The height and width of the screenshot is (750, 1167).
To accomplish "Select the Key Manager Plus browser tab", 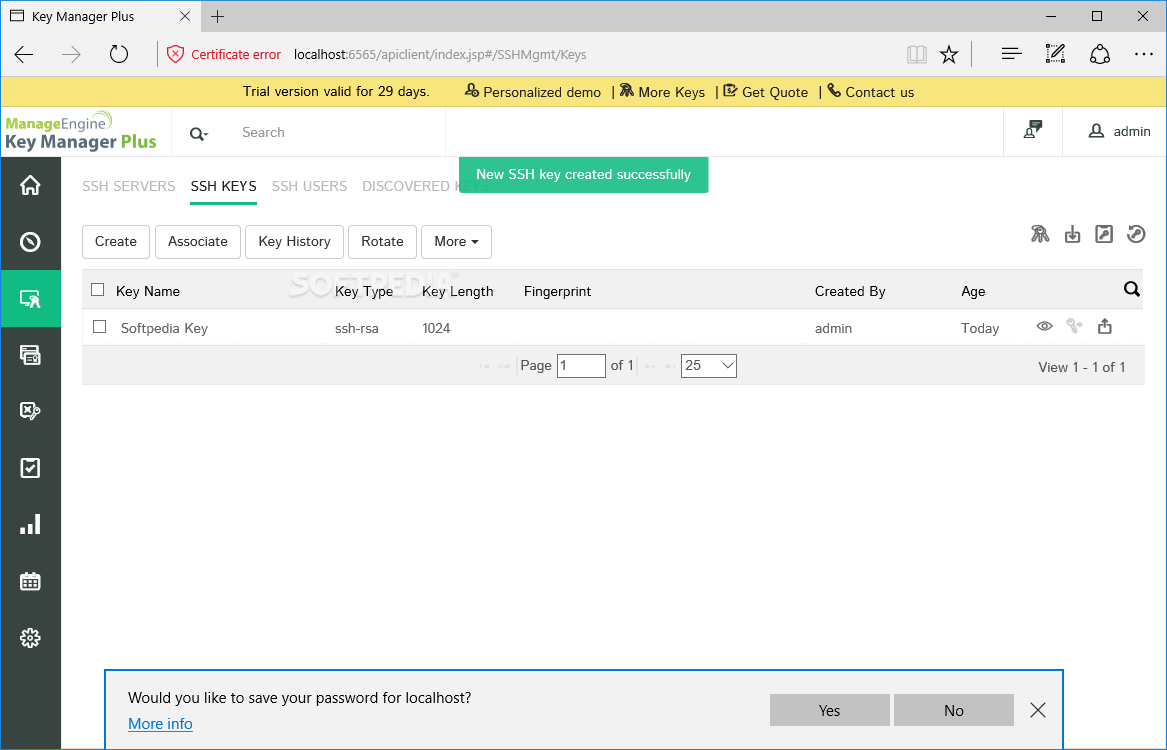I will click(100, 16).
